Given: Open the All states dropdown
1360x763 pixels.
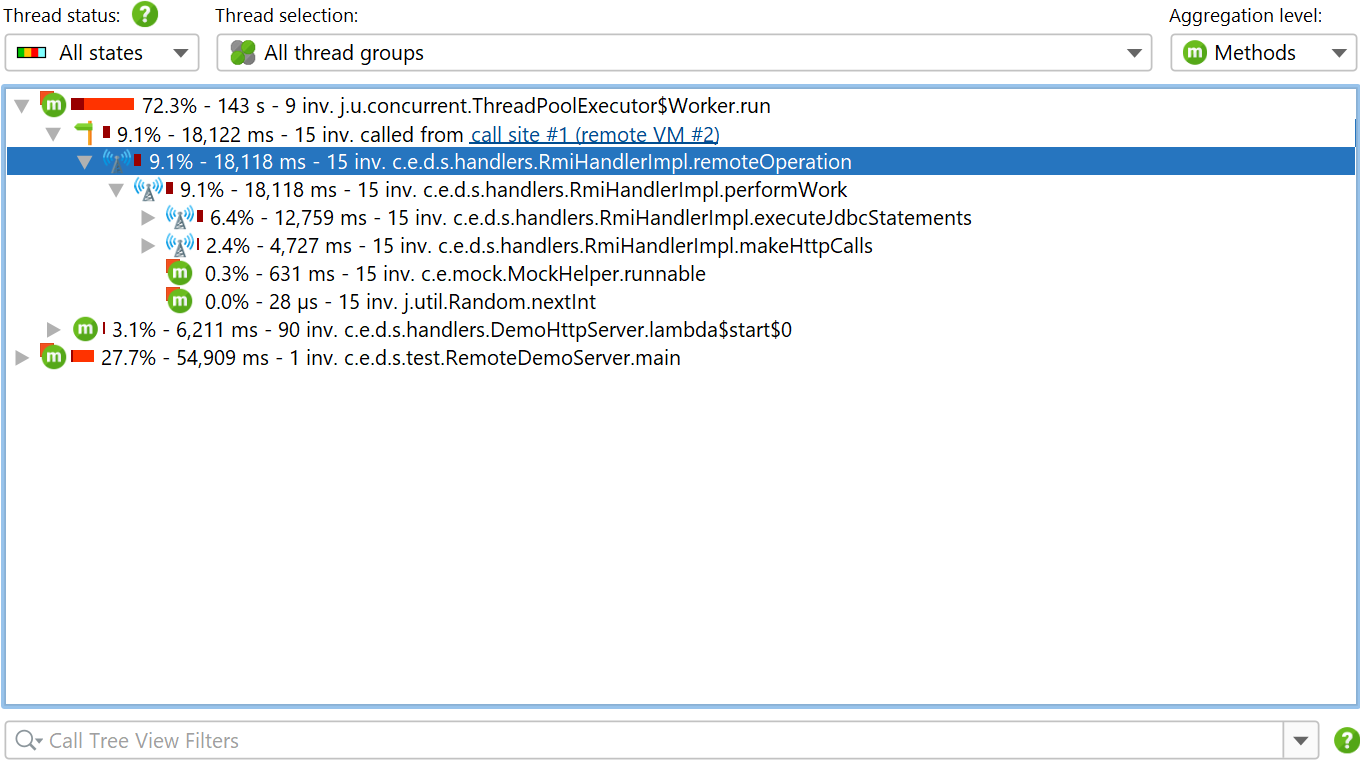Looking at the screenshot, I should tap(102, 53).
